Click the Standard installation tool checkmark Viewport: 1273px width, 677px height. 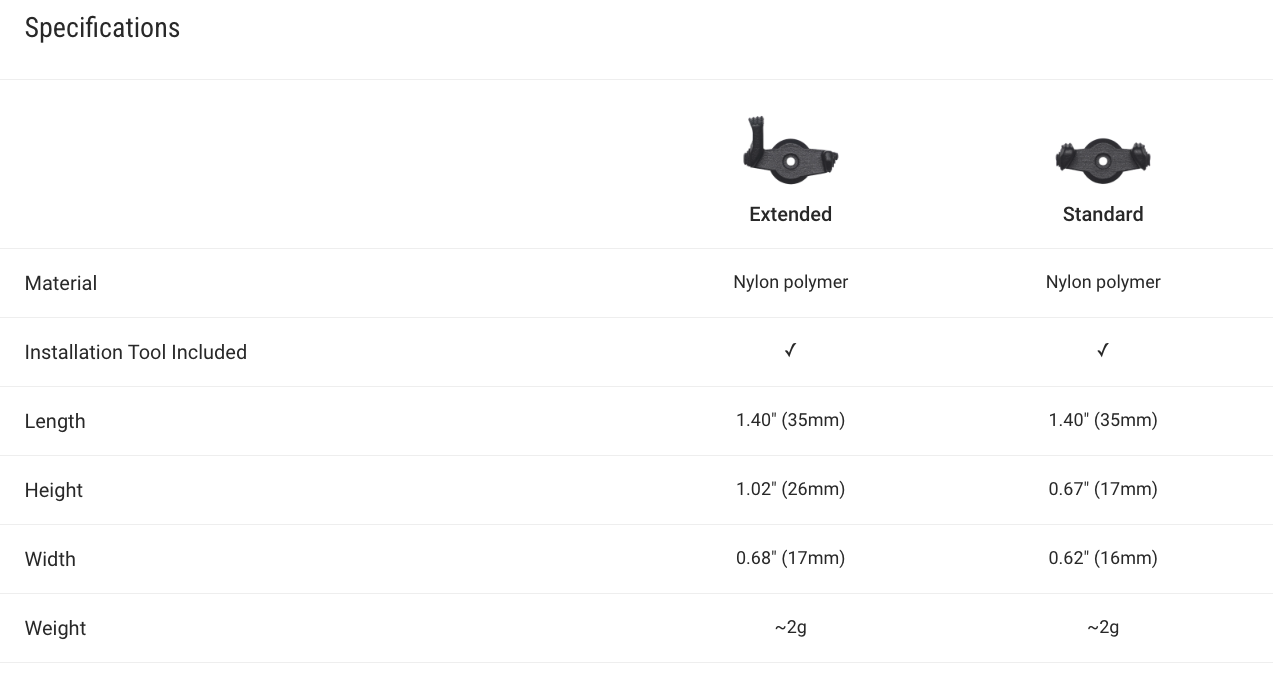tap(1103, 350)
